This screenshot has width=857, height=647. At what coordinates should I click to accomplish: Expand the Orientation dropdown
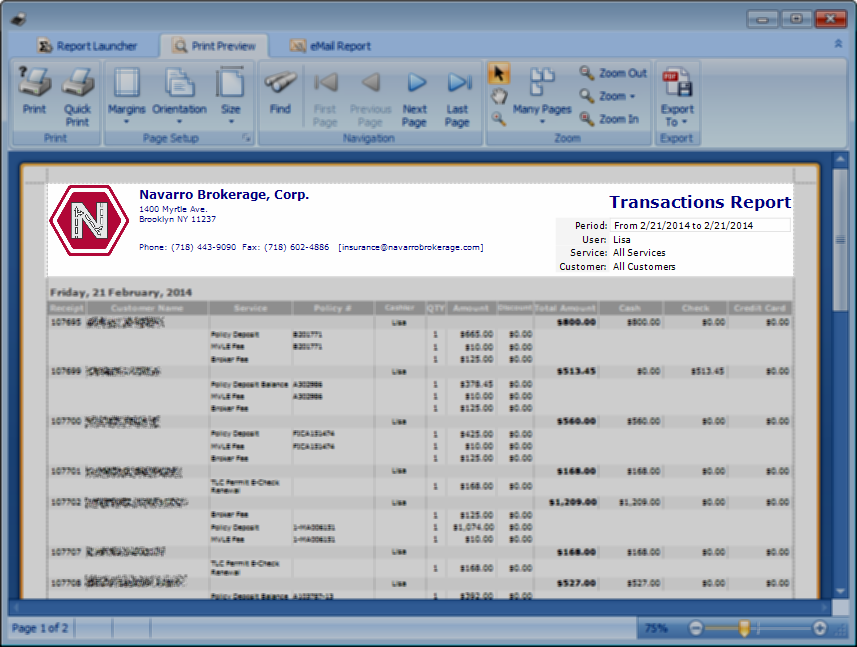tap(179, 95)
